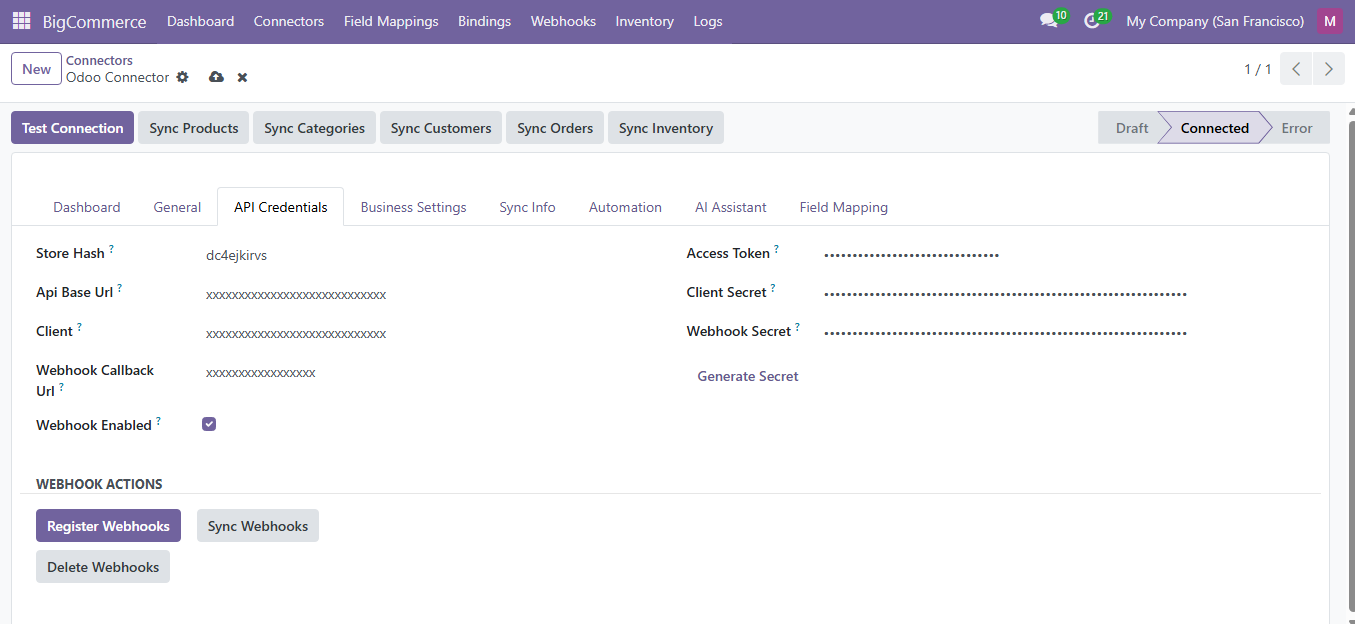Set status to Draft
The height and width of the screenshot is (624, 1355).
1131,128
